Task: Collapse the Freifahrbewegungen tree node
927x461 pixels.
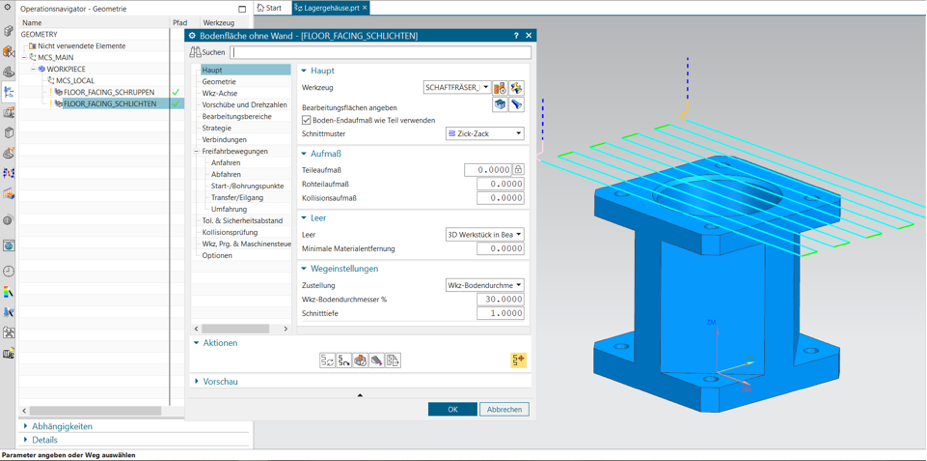Action: pos(196,151)
